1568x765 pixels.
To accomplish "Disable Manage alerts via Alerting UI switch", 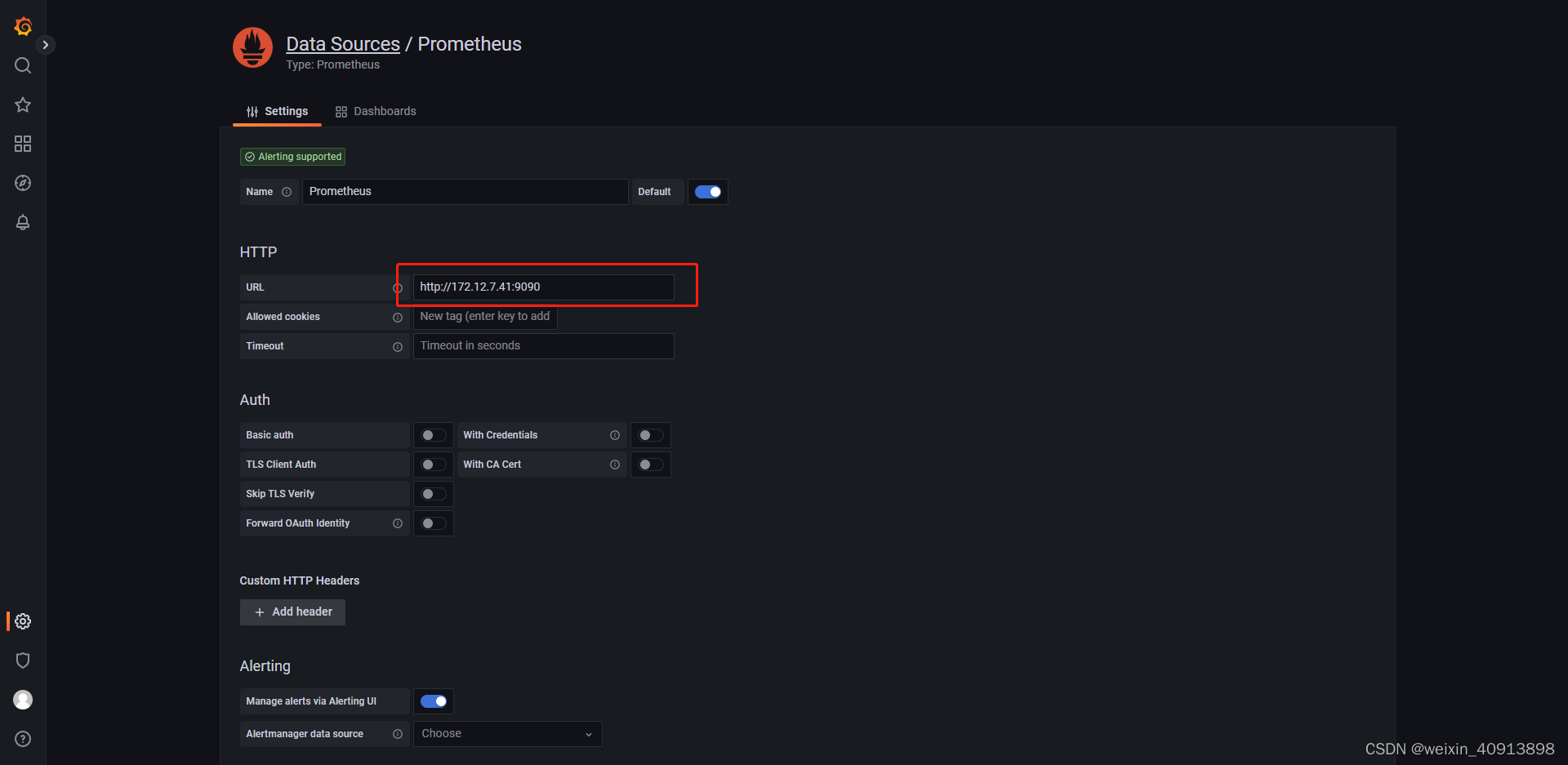I will pos(434,701).
